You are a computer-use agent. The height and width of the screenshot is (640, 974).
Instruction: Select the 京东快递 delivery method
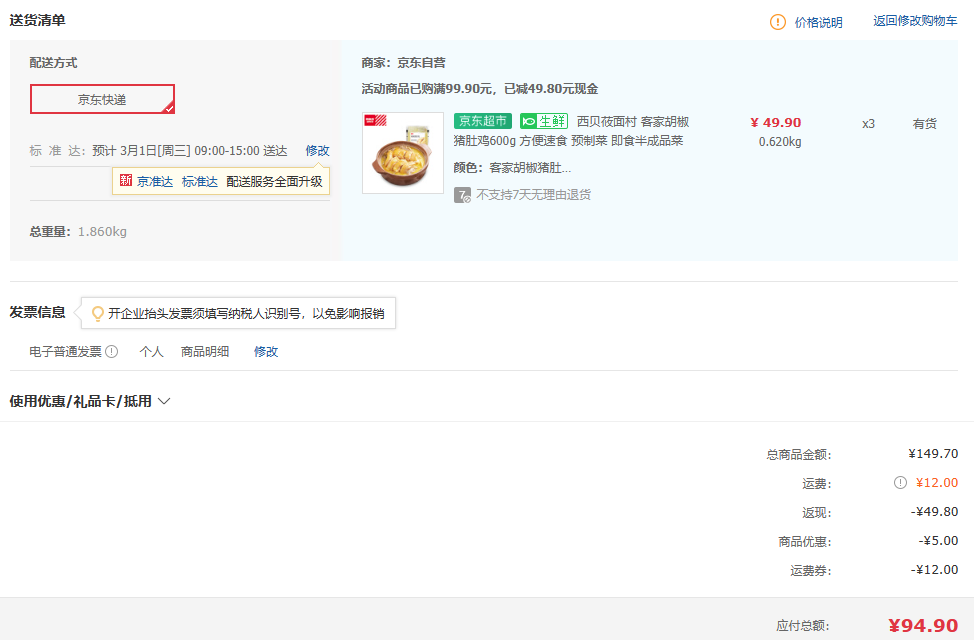click(102, 99)
